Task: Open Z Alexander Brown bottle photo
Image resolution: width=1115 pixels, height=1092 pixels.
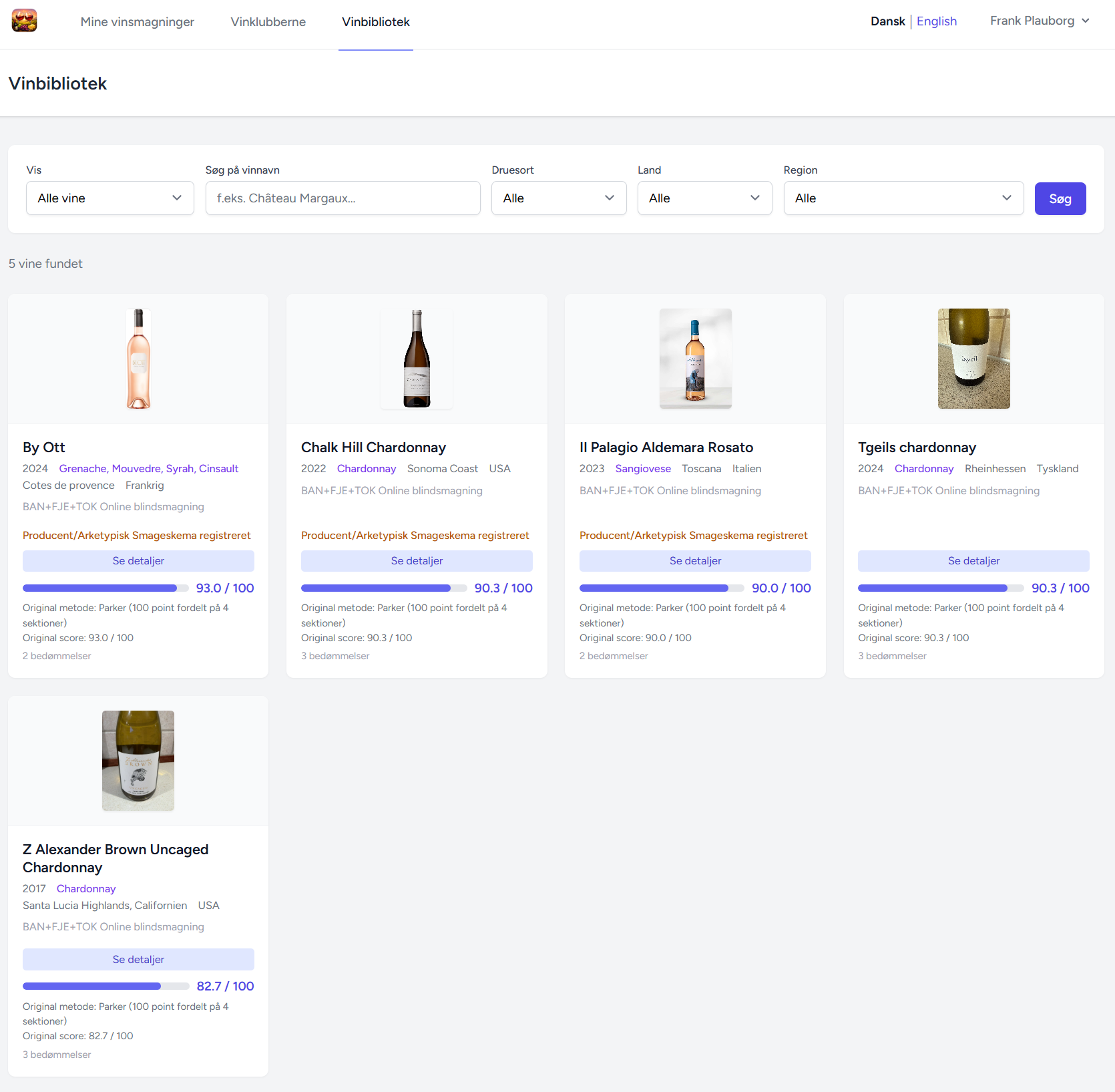Action: 138,761
